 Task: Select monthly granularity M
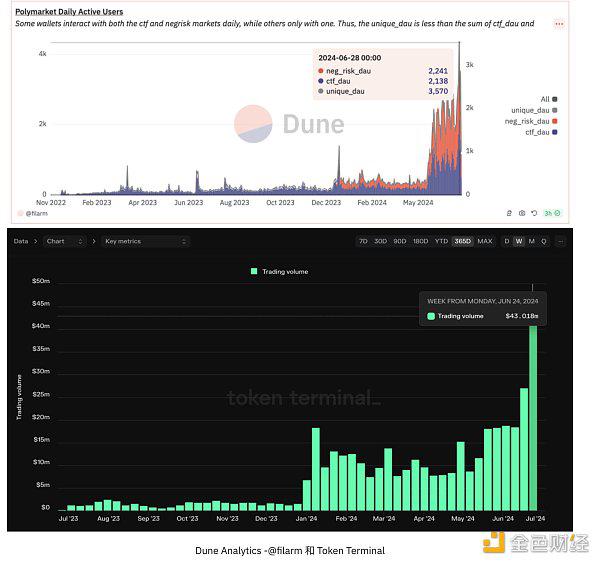pos(532,241)
